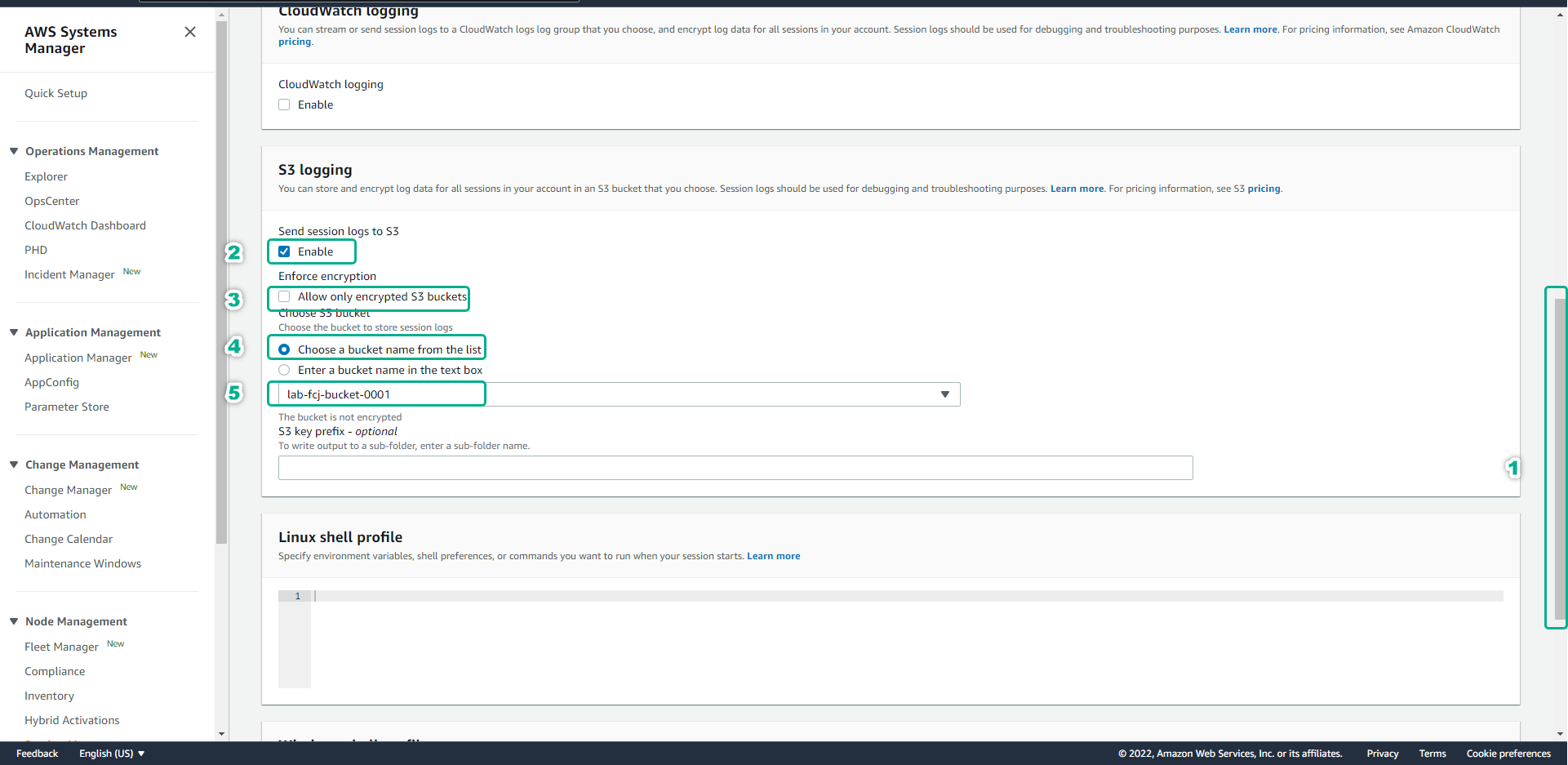The width and height of the screenshot is (1568, 765).
Task: Open Parameter Store in the sidebar
Action: (x=66, y=407)
